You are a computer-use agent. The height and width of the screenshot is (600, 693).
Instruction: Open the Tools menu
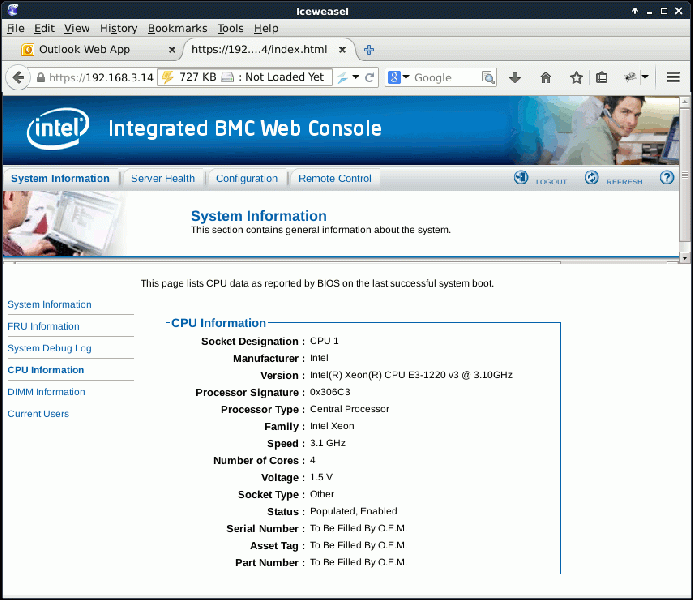coord(231,28)
